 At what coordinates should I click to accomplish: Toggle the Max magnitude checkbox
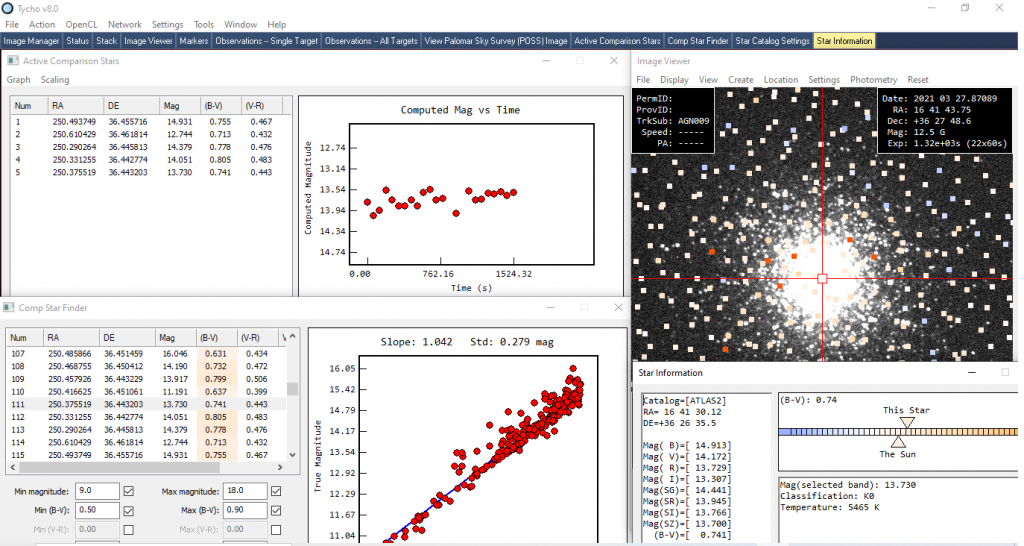click(x=276, y=490)
